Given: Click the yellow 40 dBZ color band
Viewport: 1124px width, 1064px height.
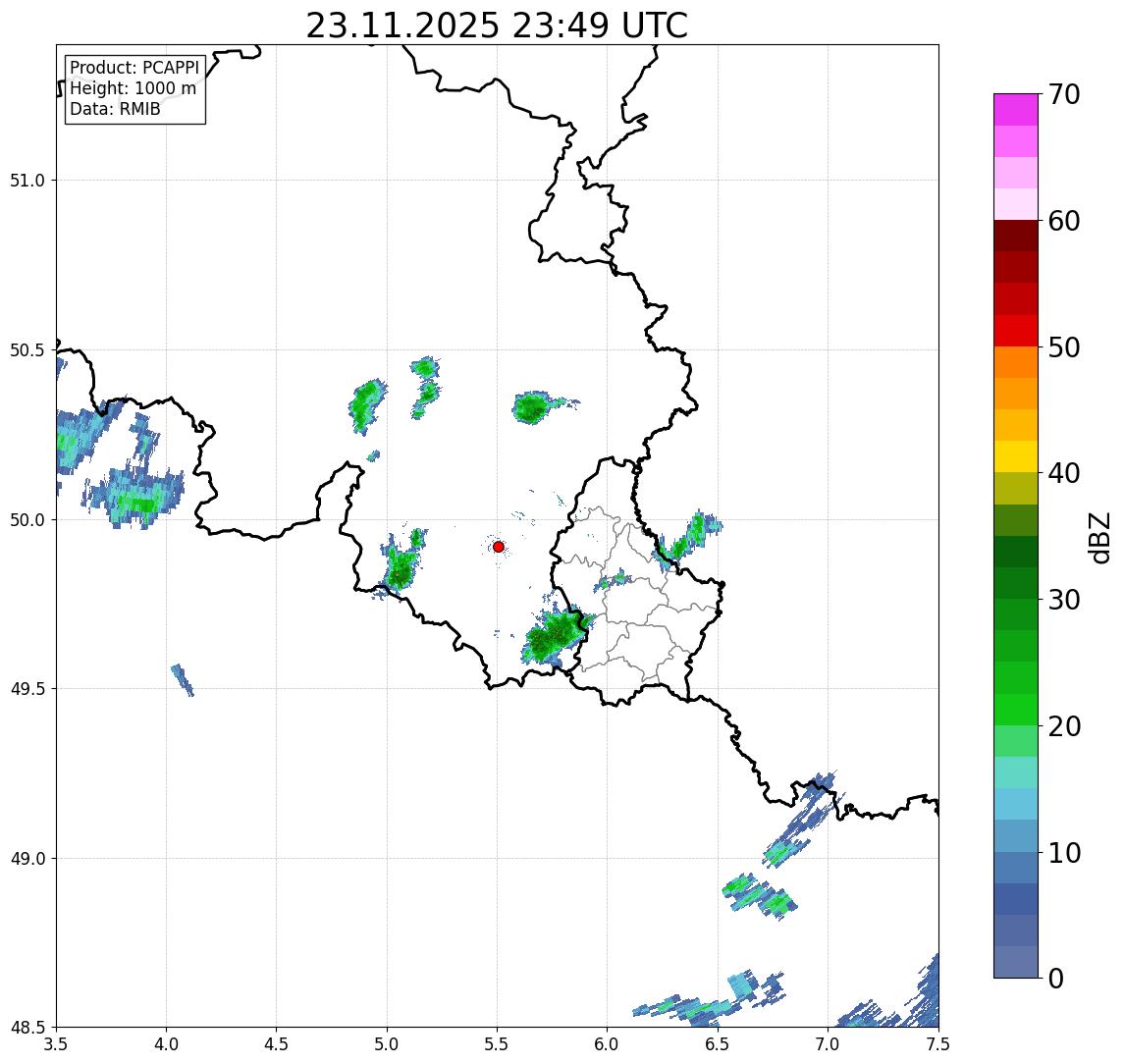Looking at the screenshot, I should [1016, 456].
